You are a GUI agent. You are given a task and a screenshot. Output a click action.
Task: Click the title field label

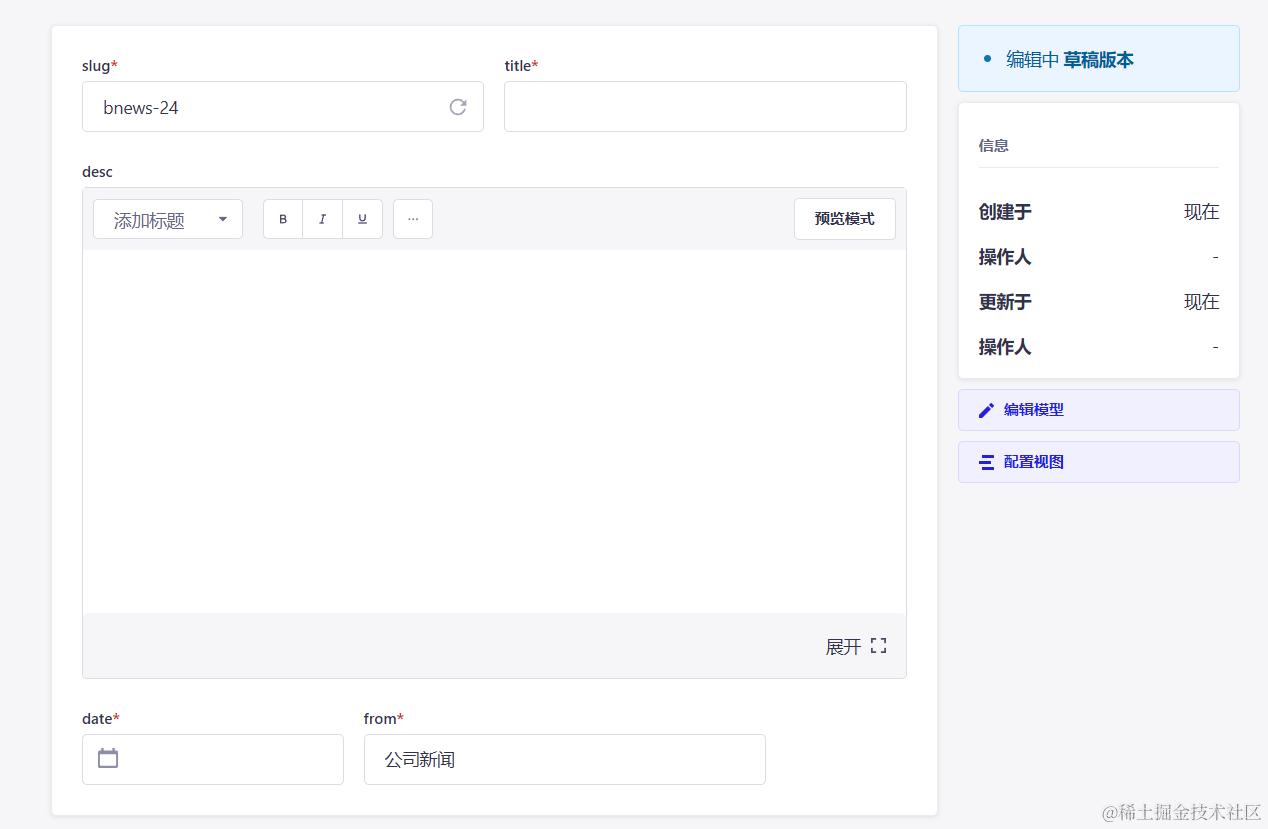[x=521, y=66]
